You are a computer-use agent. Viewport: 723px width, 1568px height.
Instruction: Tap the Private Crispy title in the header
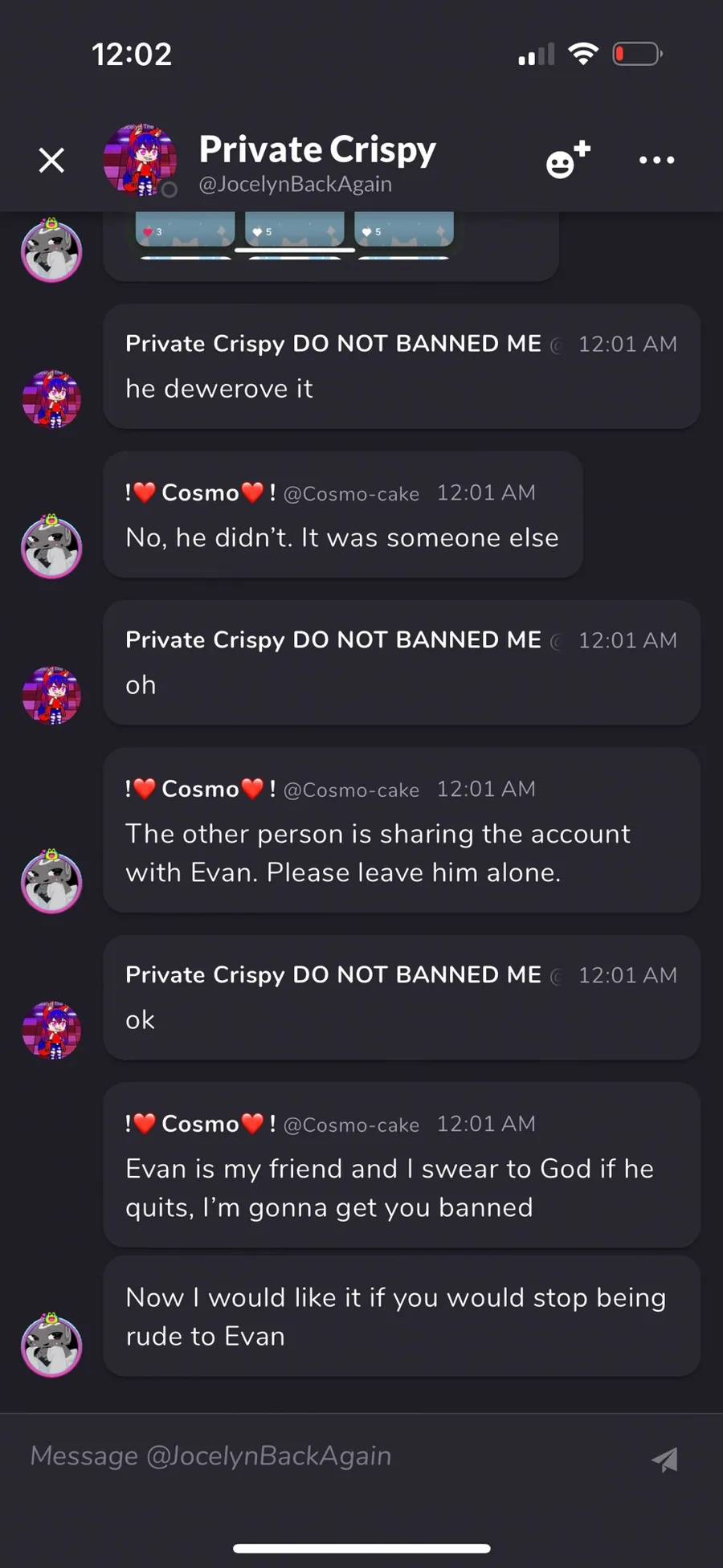pos(317,149)
